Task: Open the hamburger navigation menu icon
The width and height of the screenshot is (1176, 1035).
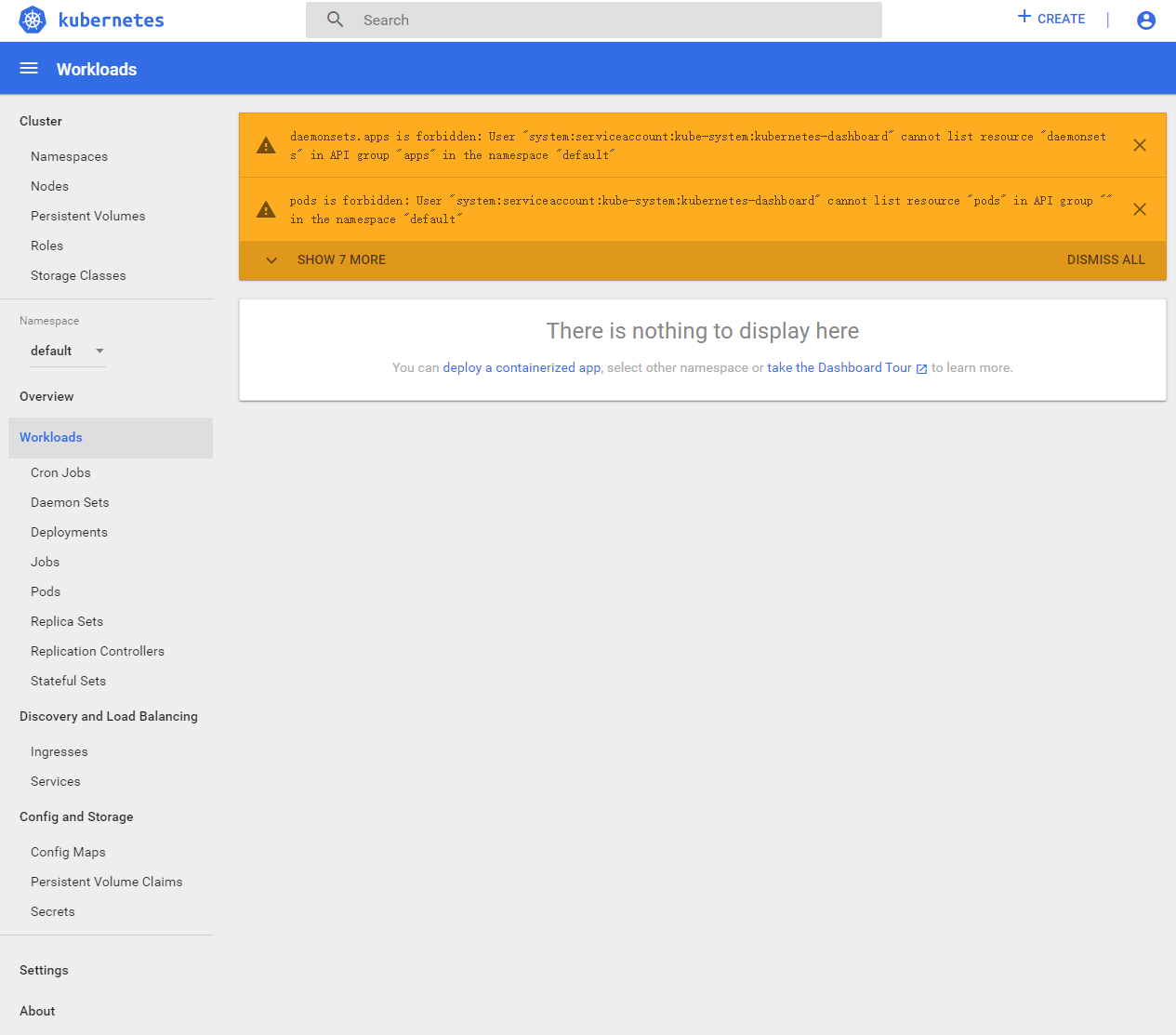Action: click(x=29, y=69)
